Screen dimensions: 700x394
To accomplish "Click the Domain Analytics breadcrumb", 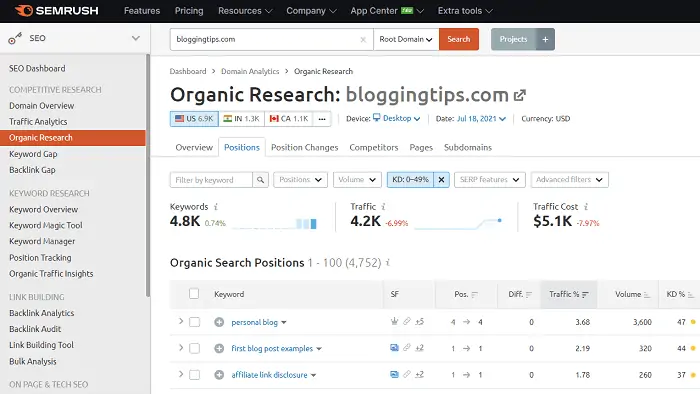I will tap(250, 71).
